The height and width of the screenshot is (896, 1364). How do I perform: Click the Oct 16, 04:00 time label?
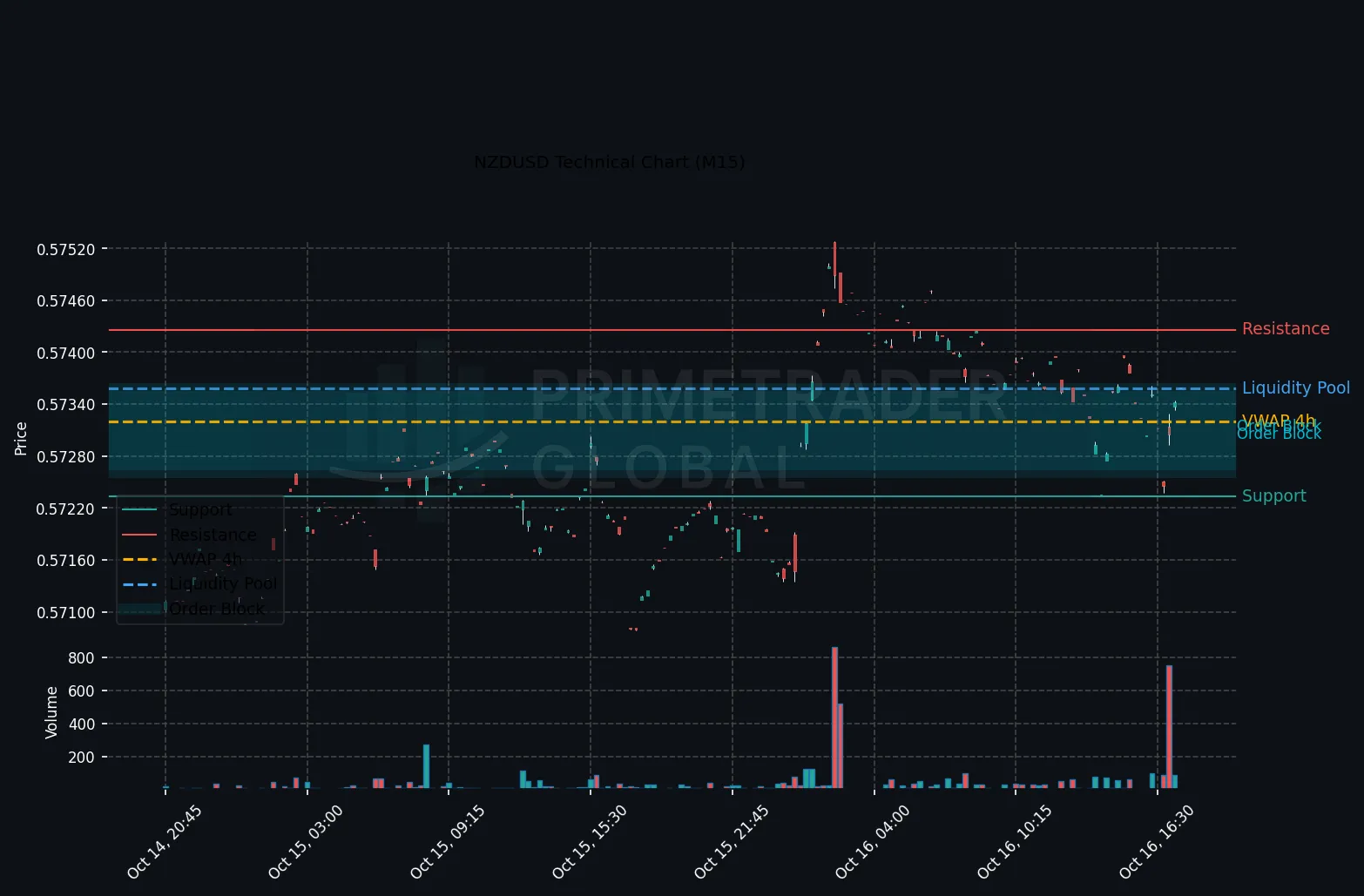[x=873, y=842]
